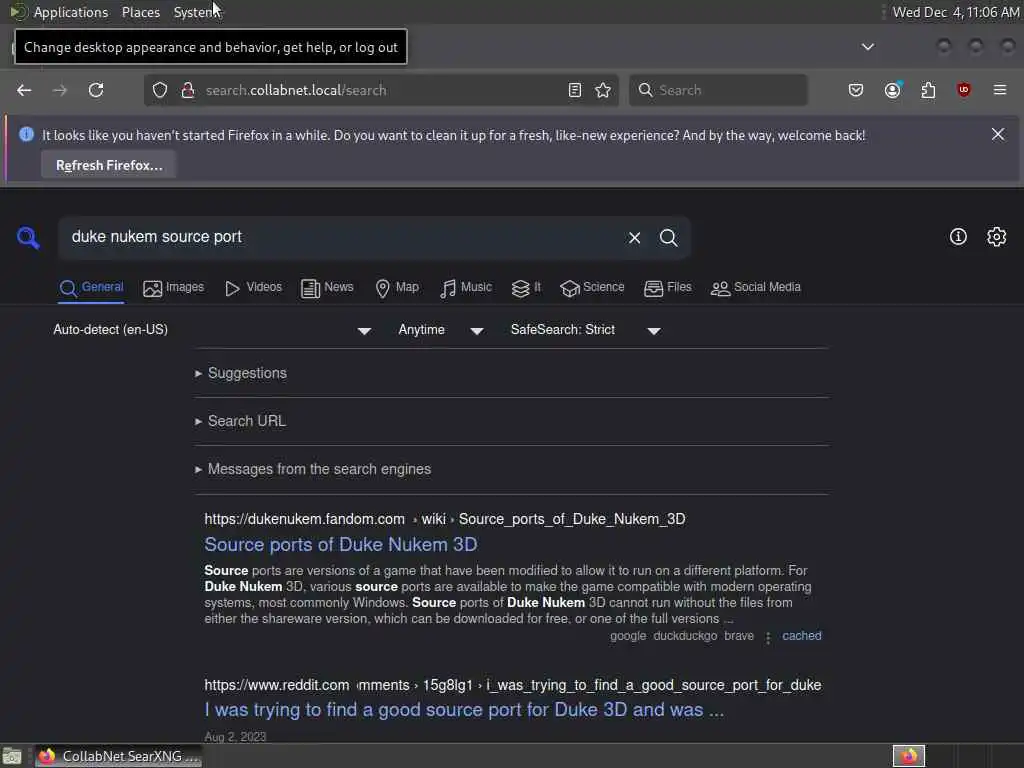Click the insecure connection padlock icon
The width and height of the screenshot is (1024, 768).
pyautogui.click(x=187, y=90)
